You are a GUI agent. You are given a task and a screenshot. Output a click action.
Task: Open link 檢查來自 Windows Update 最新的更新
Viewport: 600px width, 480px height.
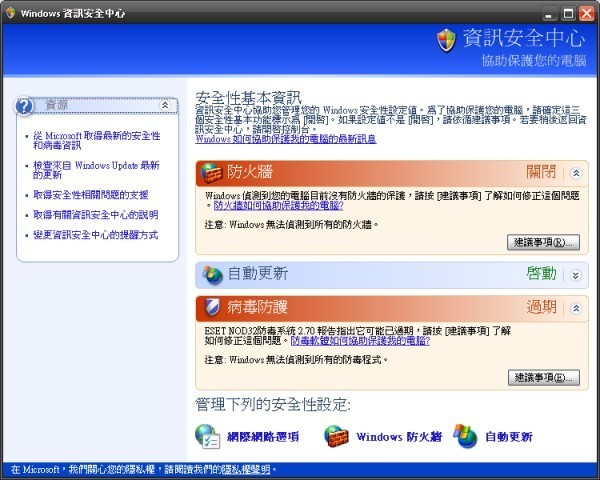pos(96,170)
